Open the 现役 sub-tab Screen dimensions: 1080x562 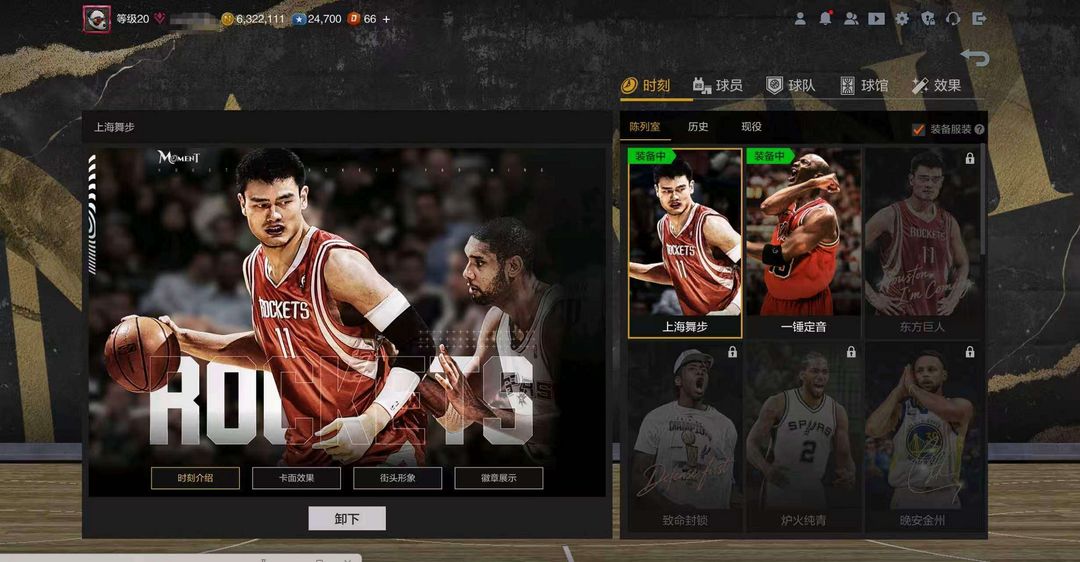[x=751, y=127]
